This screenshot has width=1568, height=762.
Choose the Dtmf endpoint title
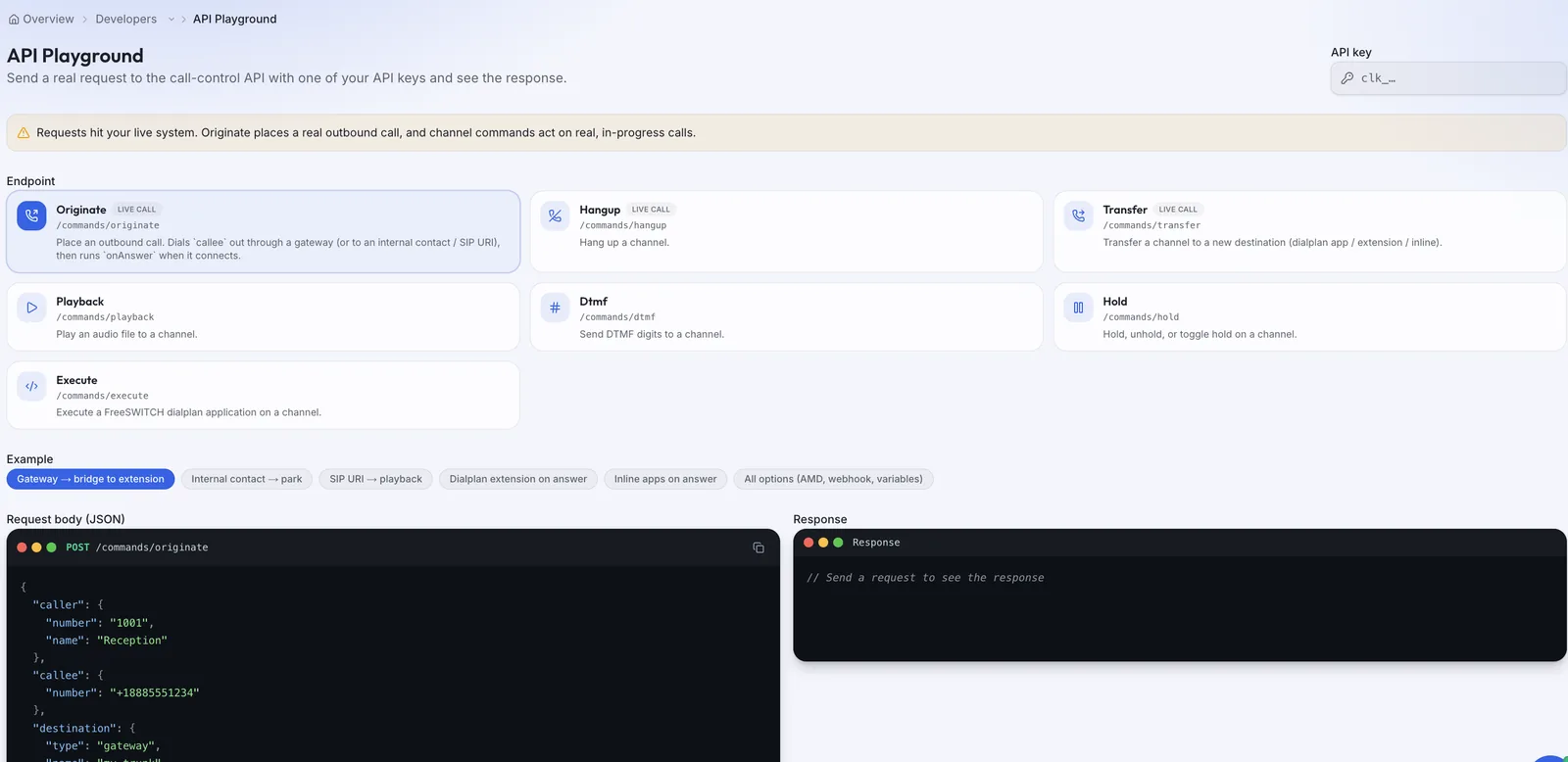593,302
